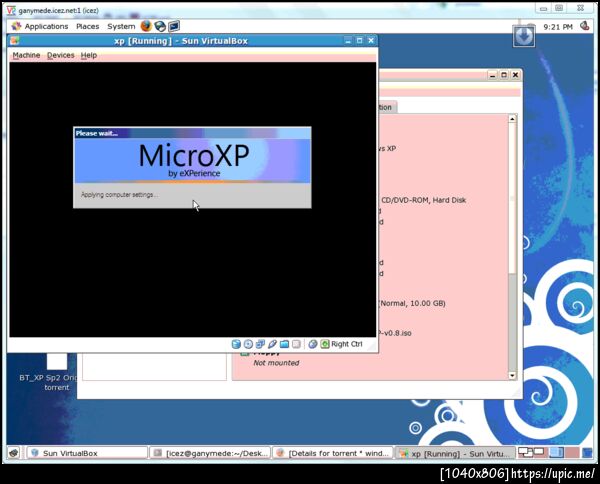Click the network adapters status icon

pos(260,344)
